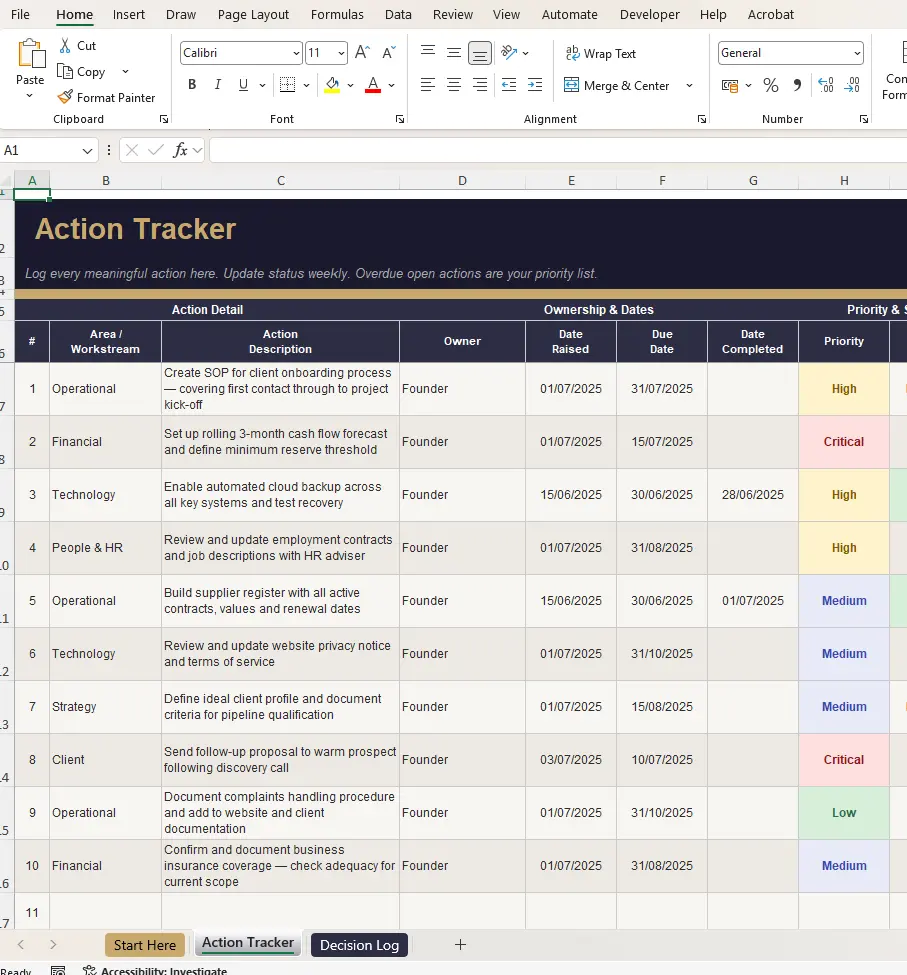The height and width of the screenshot is (975, 907).
Task: Expand the underline style dropdown
Action: pyautogui.click(x=262, y=85)
